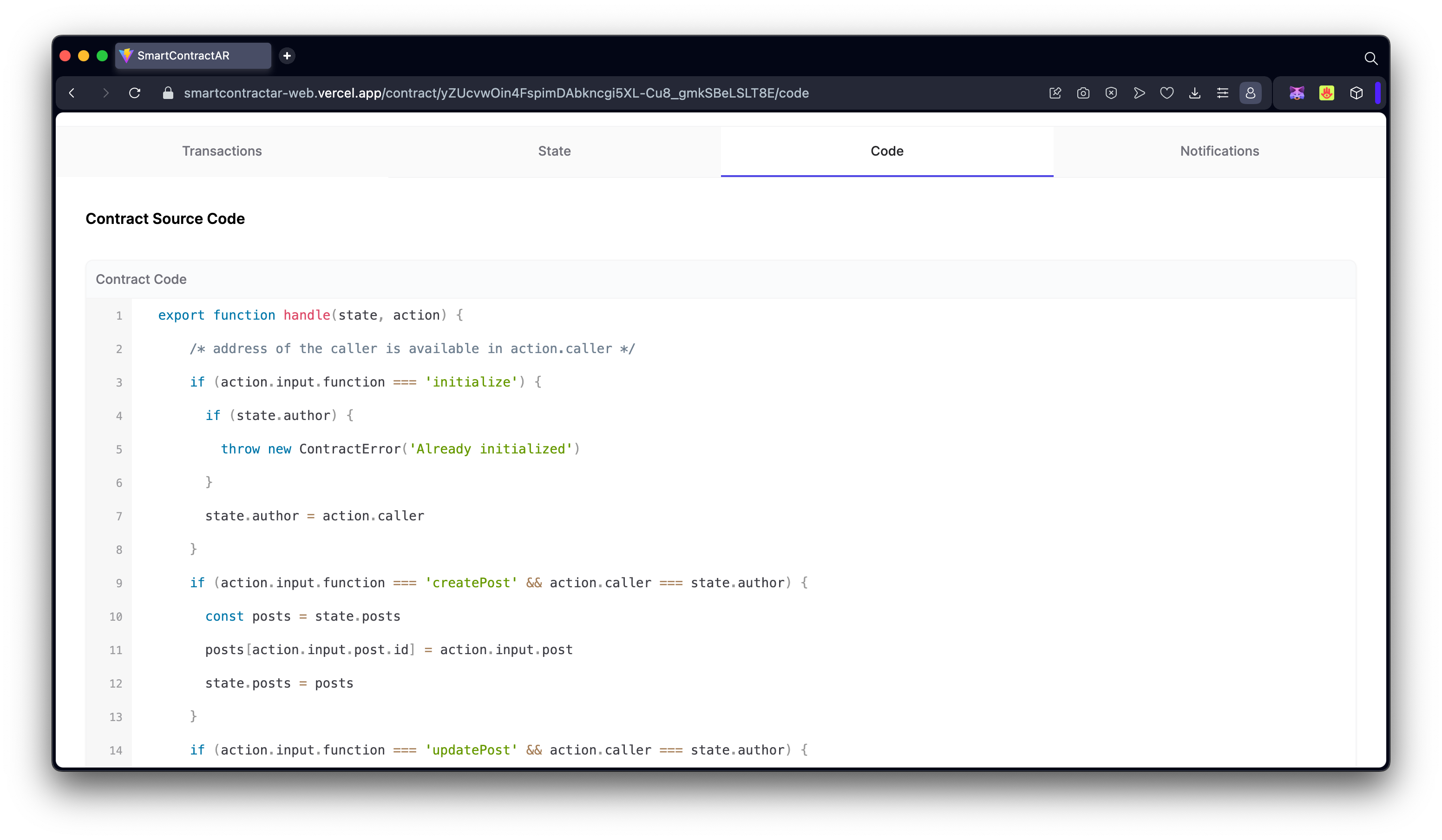Viewport: 1442px width, 840px height.
Task: Reload the page with the refresh button
Action: coord(134,93)
